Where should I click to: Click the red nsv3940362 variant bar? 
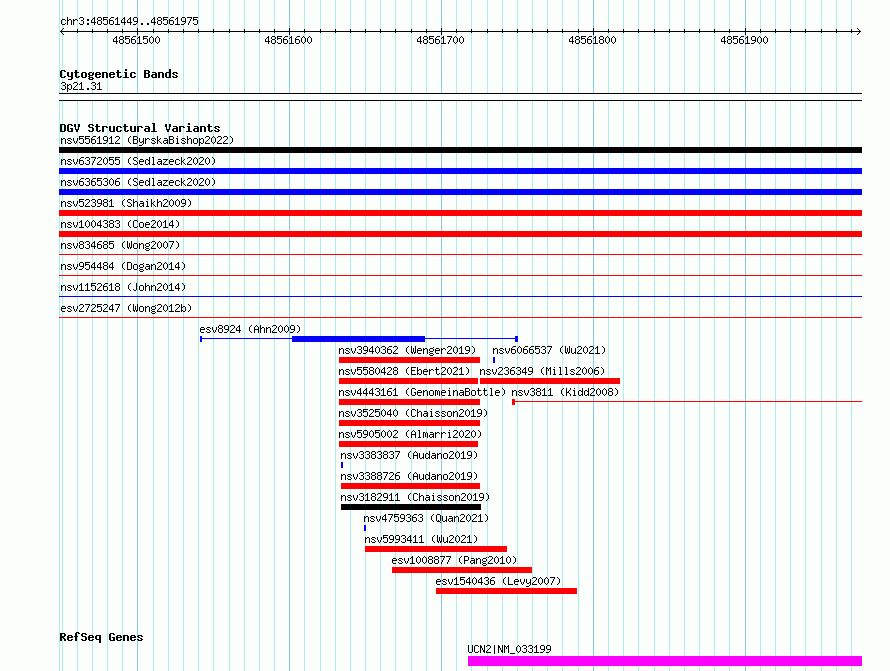pos(409,360)
